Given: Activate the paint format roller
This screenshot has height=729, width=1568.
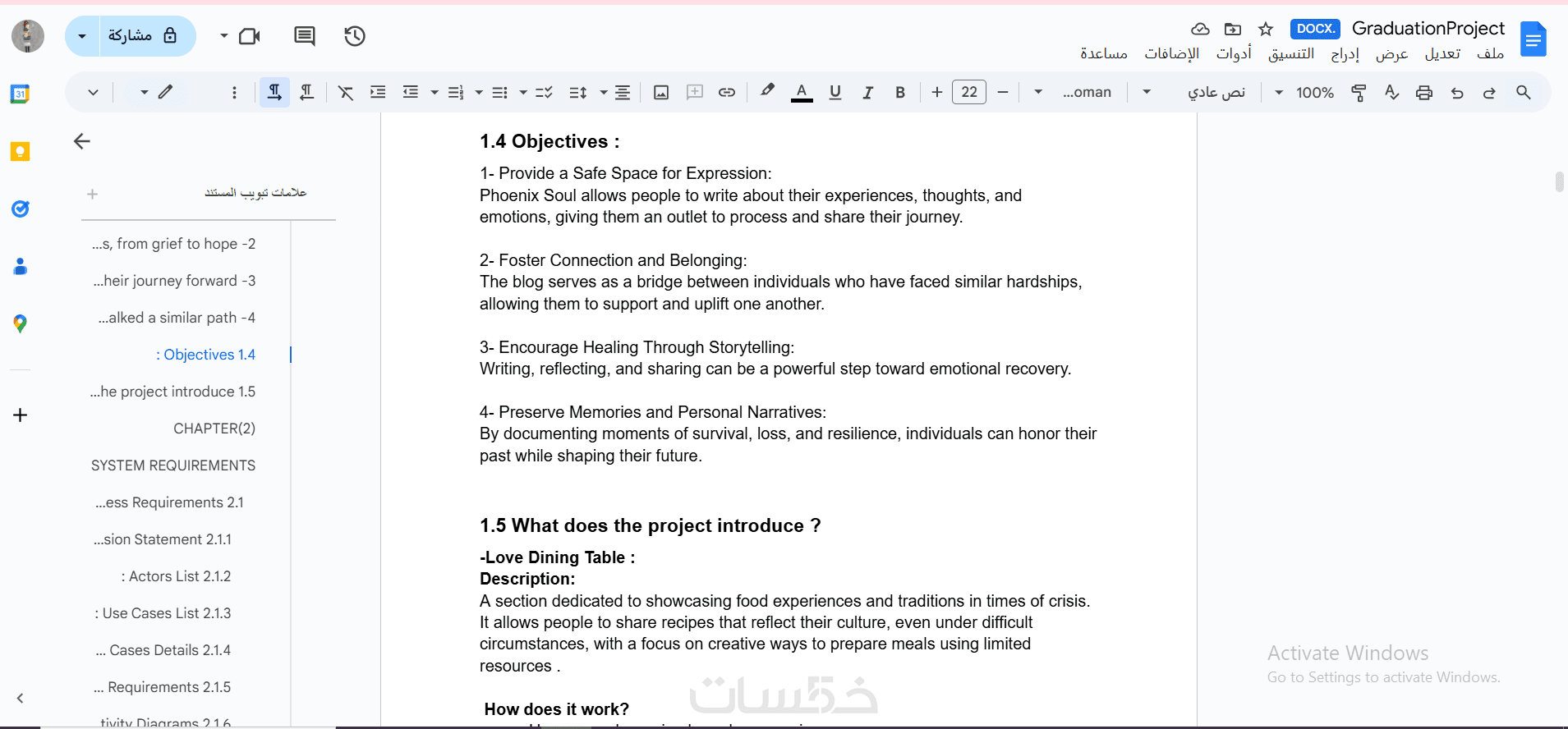Looking at the screenshot, I should coord(1359,93).
